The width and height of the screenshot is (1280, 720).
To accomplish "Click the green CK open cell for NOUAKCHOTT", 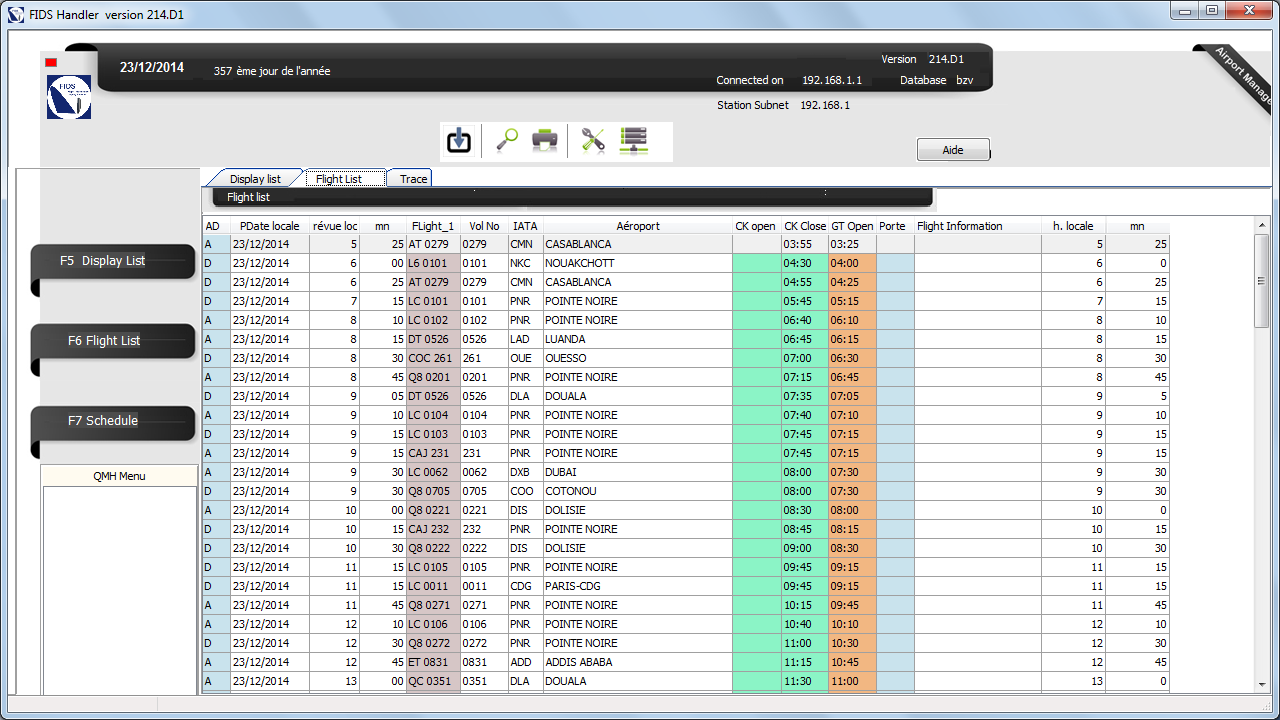I will [756, 263].
